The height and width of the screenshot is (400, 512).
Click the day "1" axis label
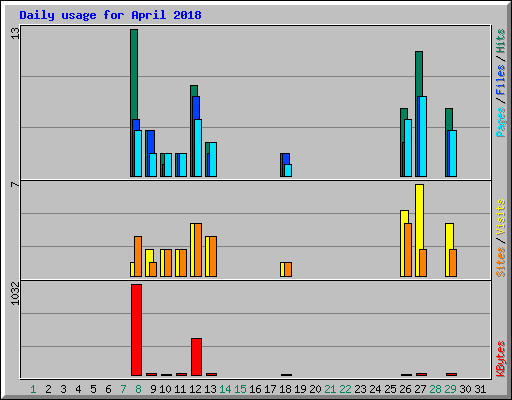click(33, 389)
